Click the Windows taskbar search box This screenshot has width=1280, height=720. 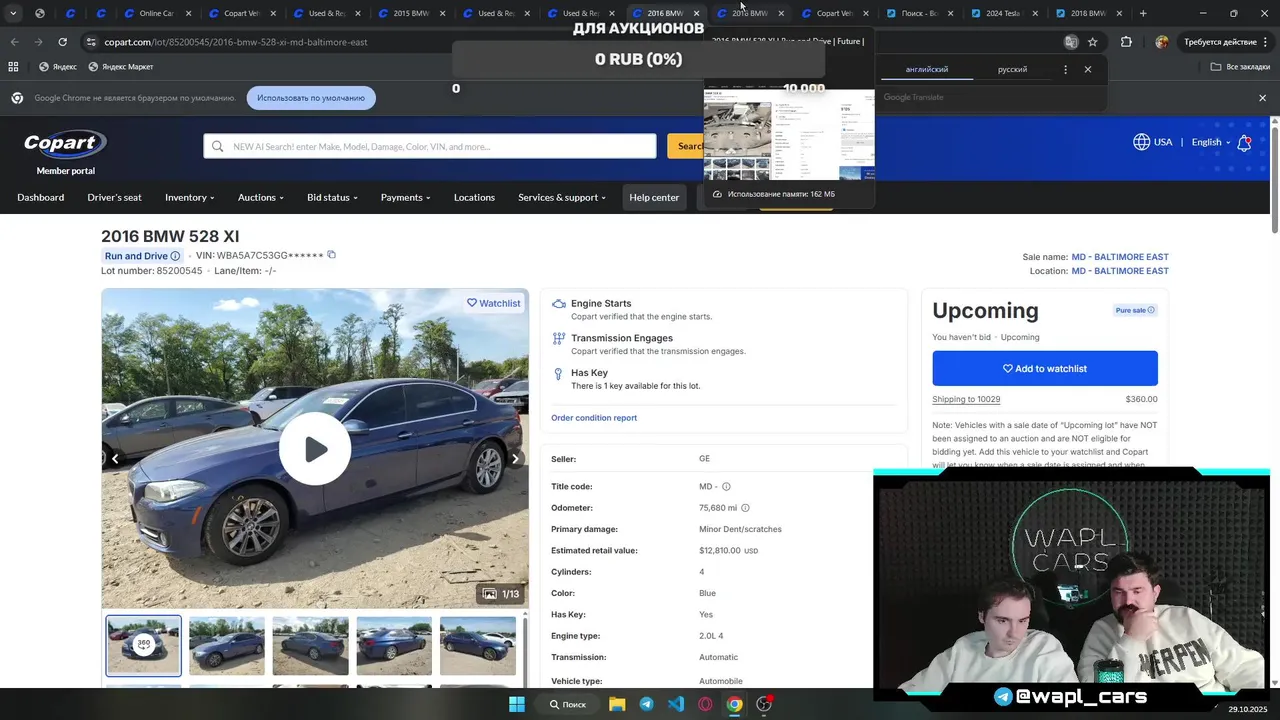[x=567, y=704]
